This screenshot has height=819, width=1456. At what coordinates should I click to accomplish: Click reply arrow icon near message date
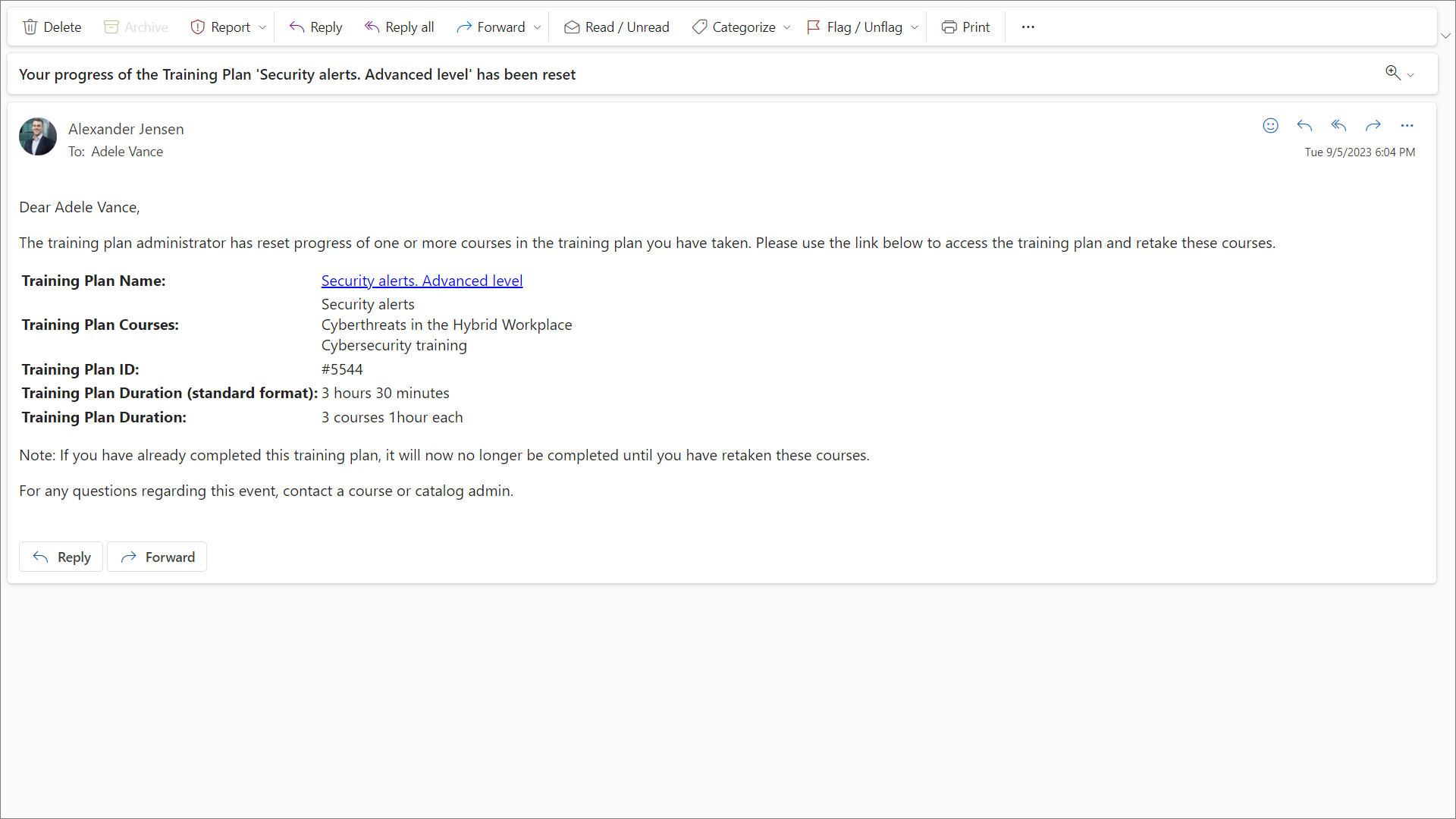1304,126
